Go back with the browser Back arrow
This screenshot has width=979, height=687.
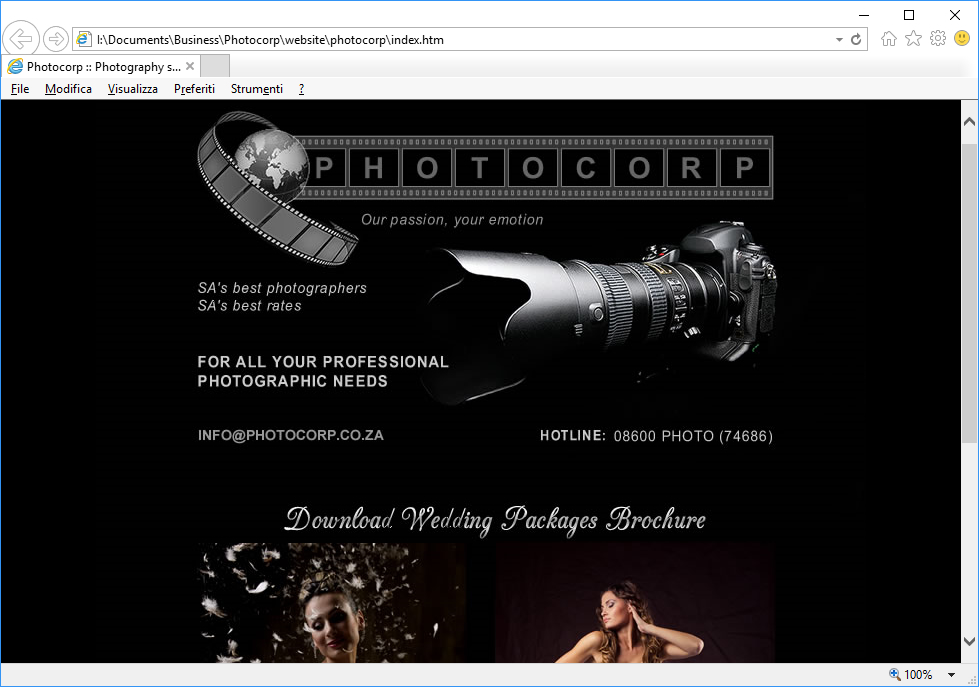click(x=21, y=39)
